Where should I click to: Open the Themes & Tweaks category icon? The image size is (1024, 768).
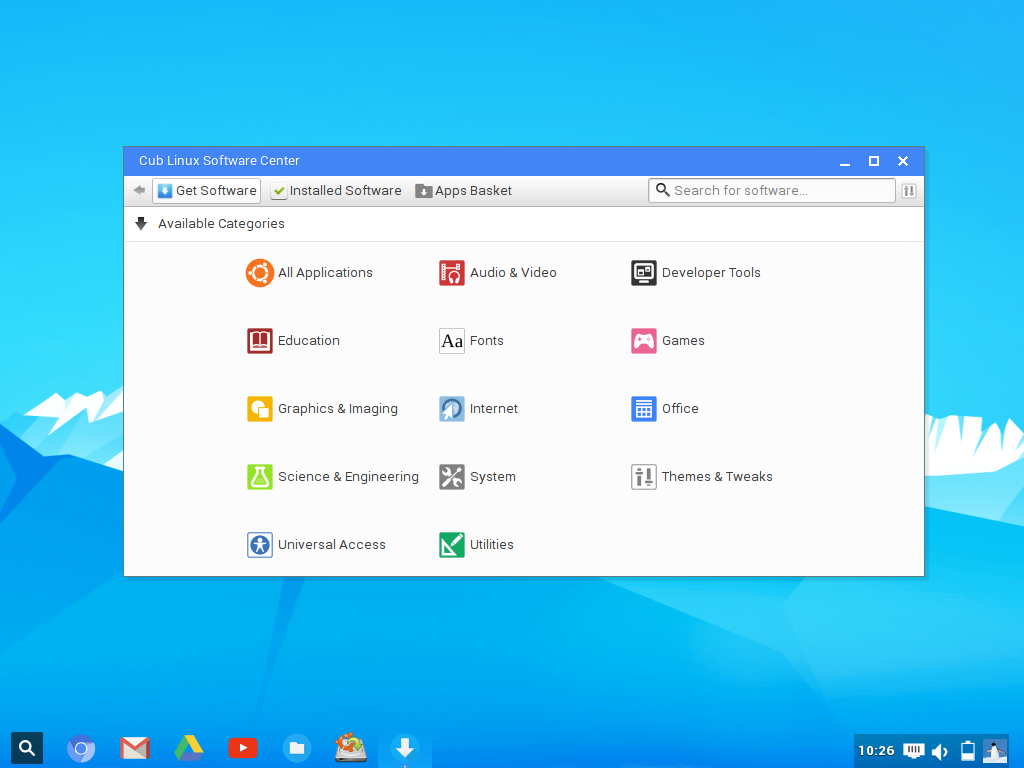point(643,477)
